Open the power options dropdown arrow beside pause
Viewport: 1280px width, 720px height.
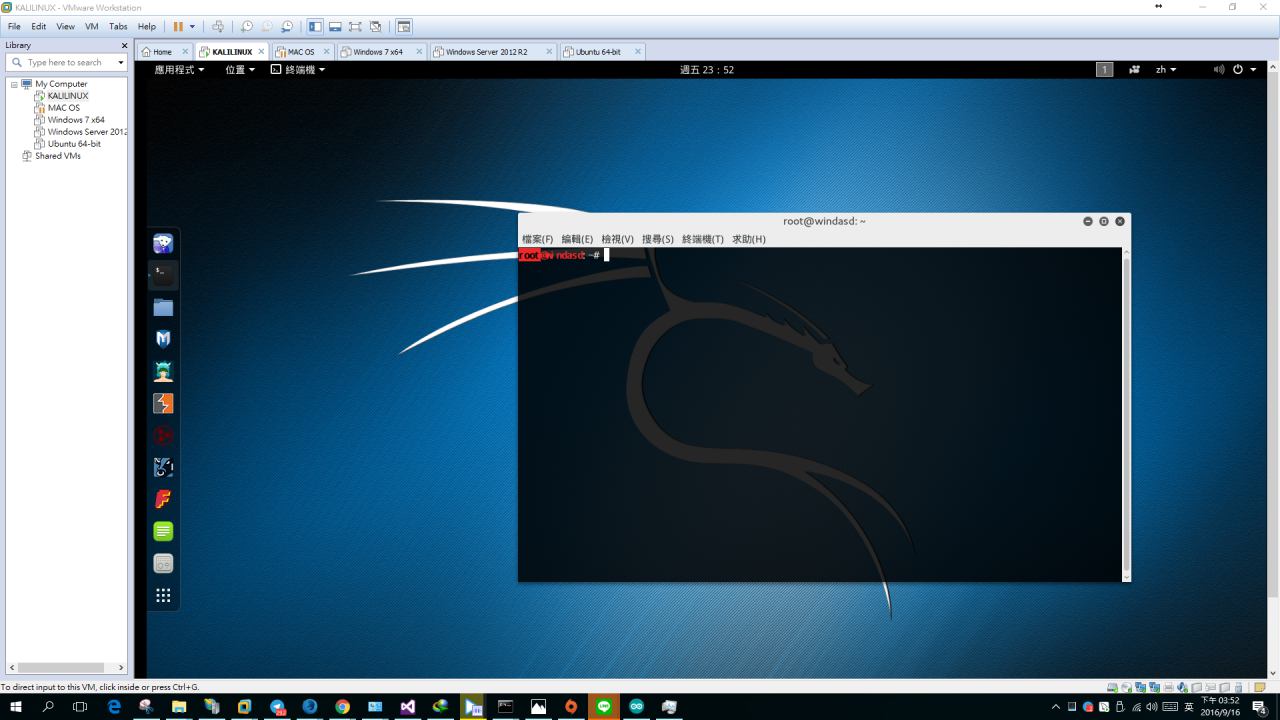click(192, 26)
